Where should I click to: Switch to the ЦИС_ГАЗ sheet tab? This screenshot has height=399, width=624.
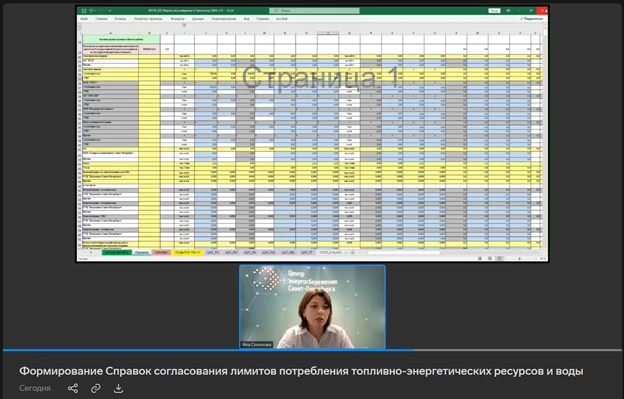(269, 253)
